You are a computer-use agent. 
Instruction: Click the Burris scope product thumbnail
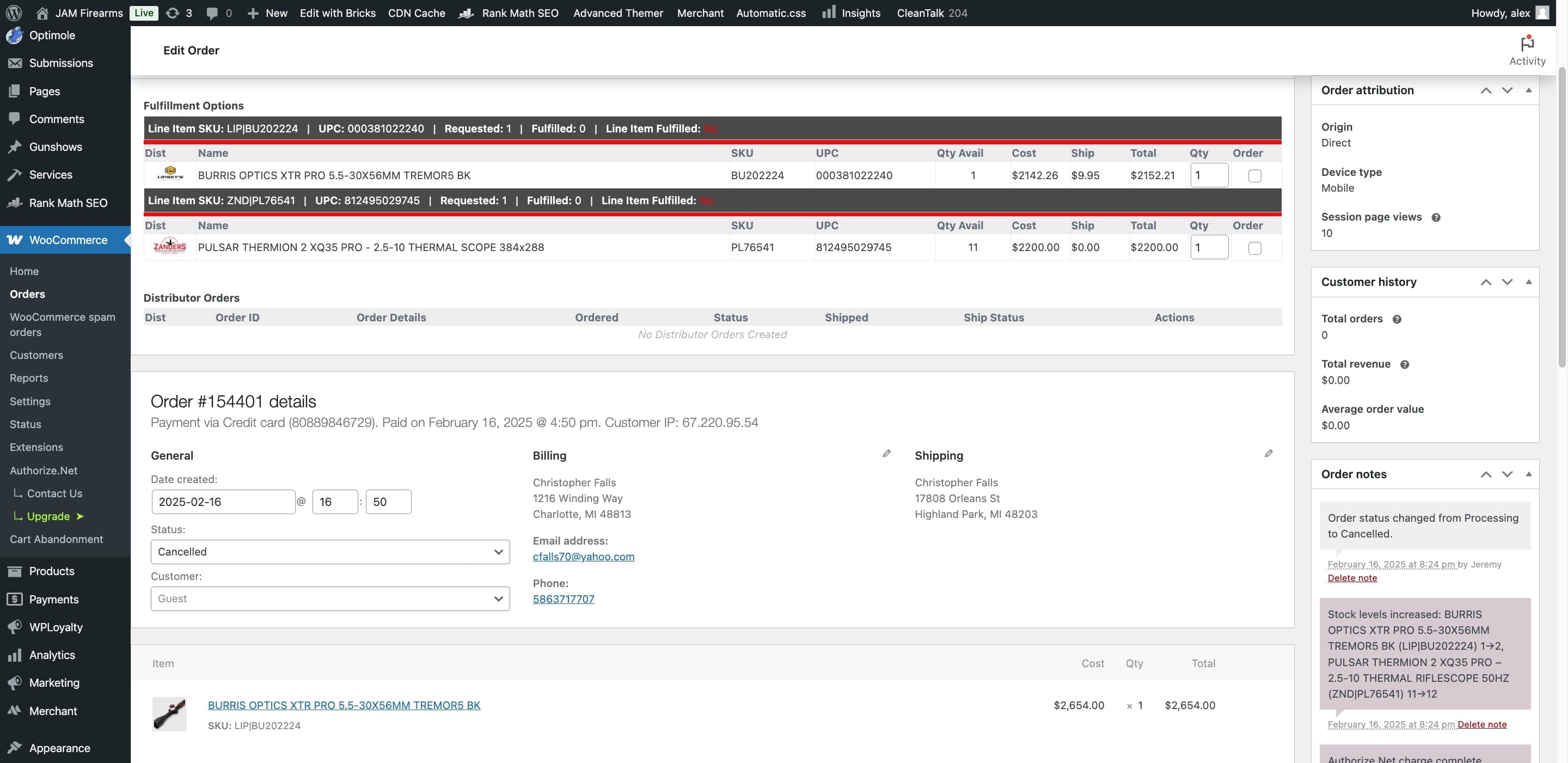pyautogui.click(x=169, y=715)
